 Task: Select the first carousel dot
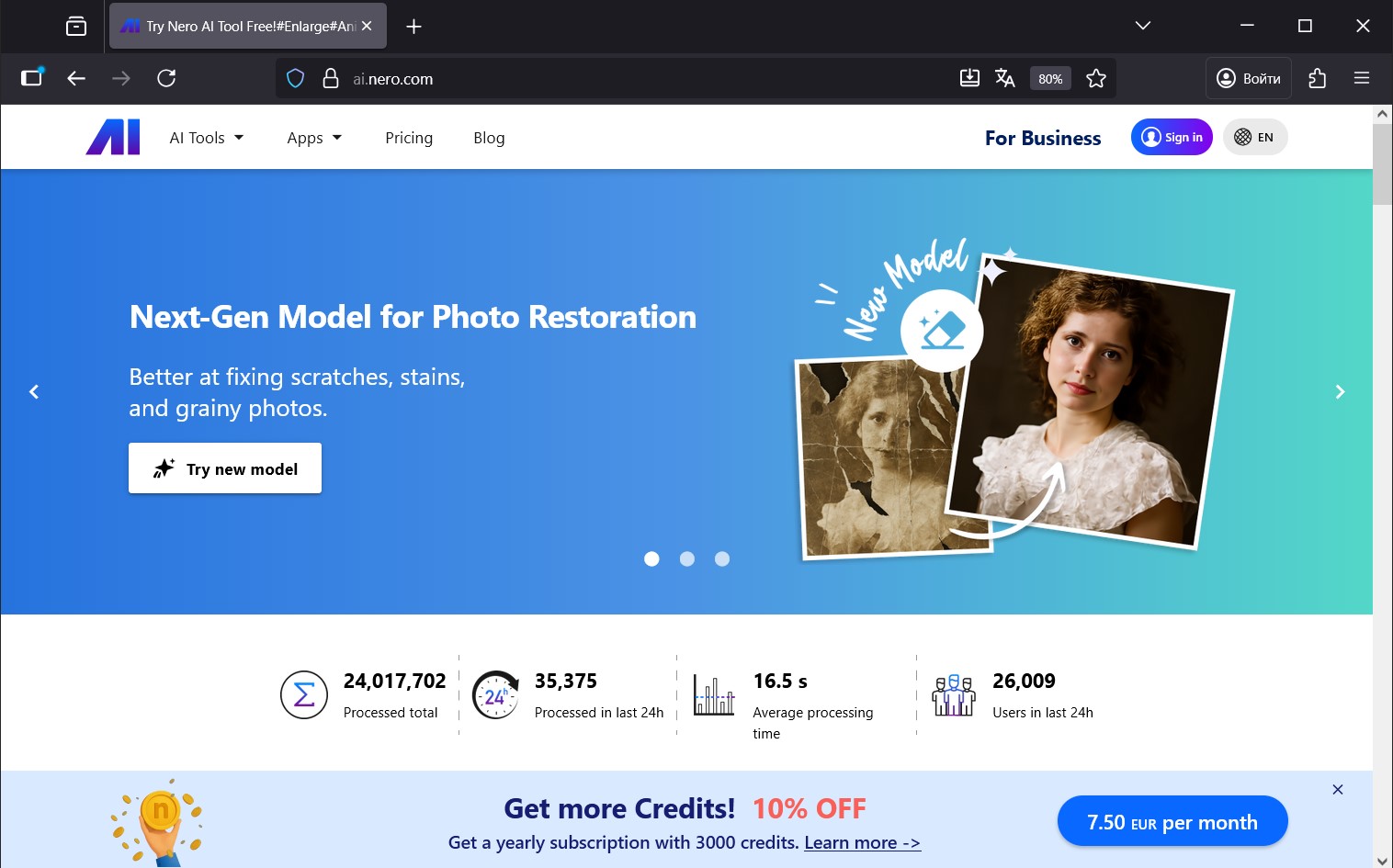point(651,558)
